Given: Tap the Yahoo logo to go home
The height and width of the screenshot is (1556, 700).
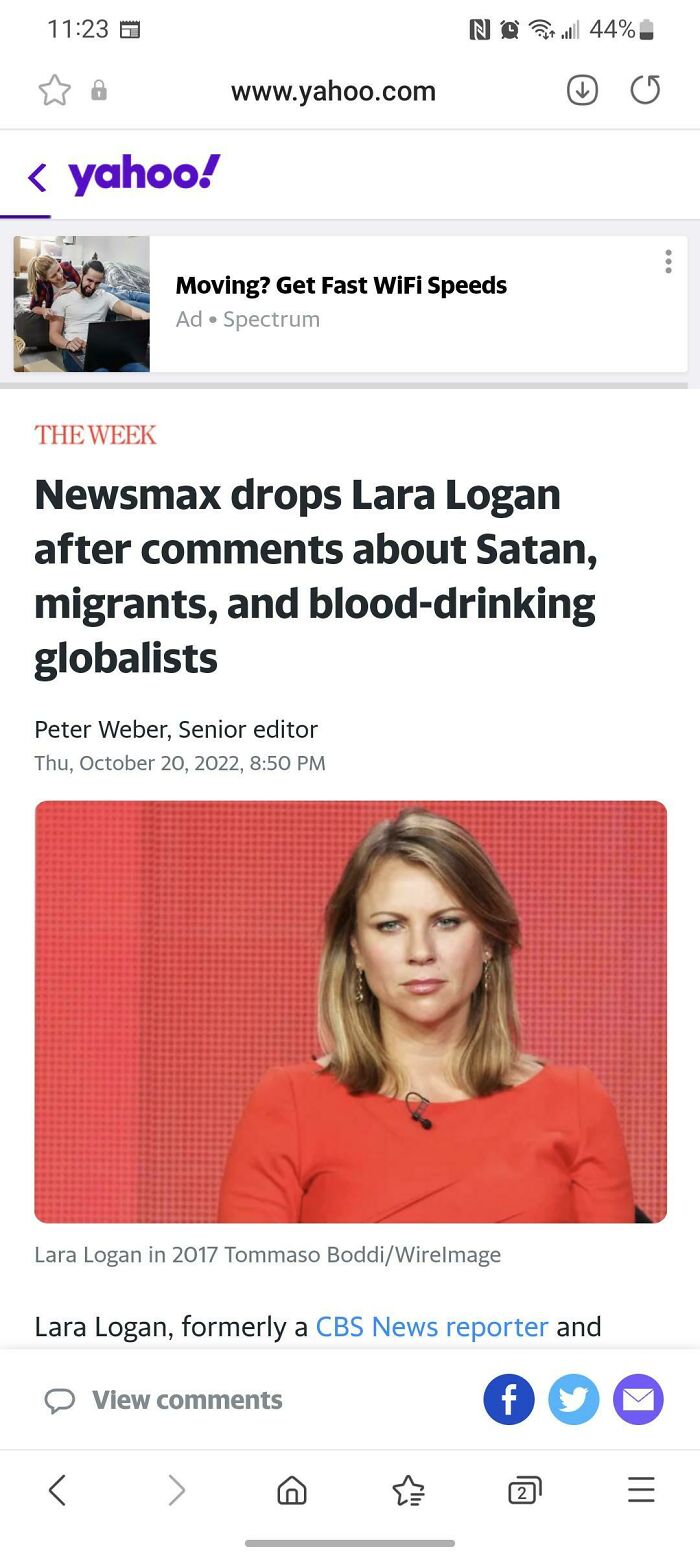Looking at the screenshot, I should click(x=140, y=176).
